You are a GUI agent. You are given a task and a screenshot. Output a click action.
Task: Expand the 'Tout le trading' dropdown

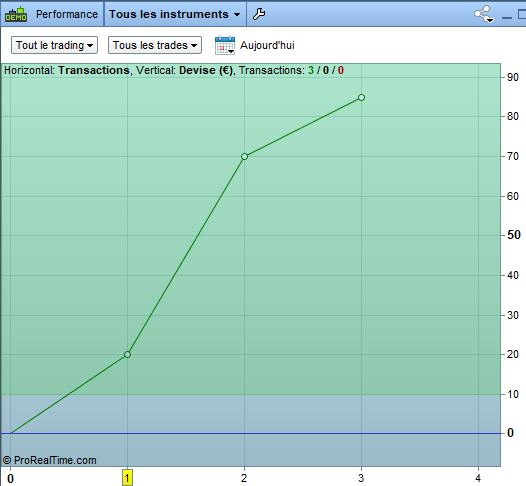click(54, 45)
